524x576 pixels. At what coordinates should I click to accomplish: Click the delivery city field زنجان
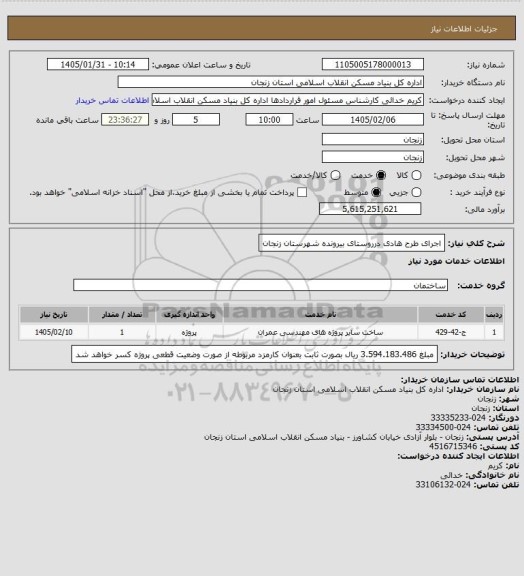[x=373, y=157]
